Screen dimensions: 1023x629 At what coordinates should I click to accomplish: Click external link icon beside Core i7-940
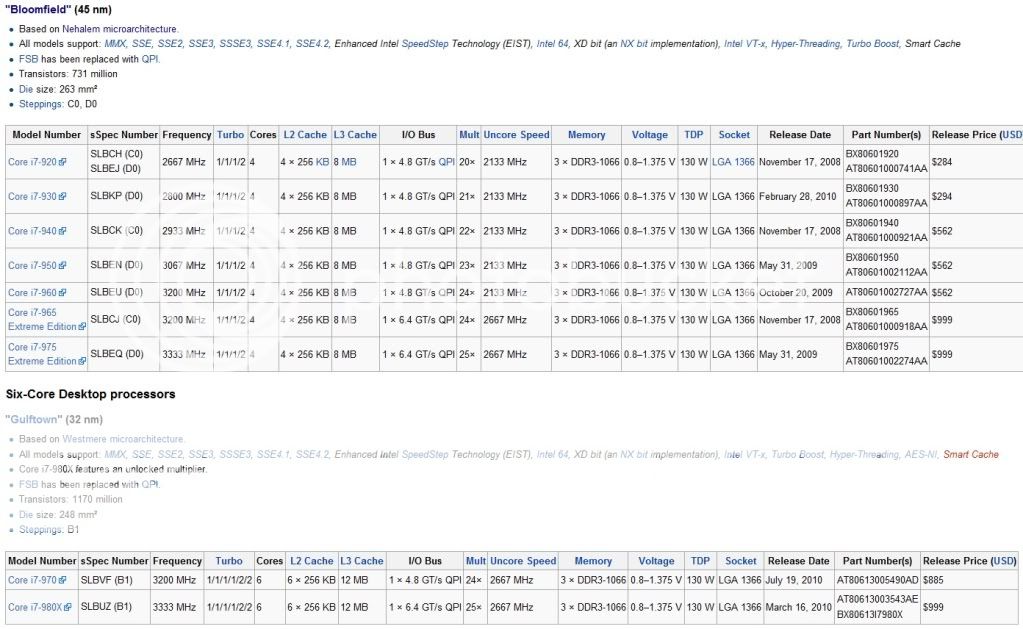(62, 231)
